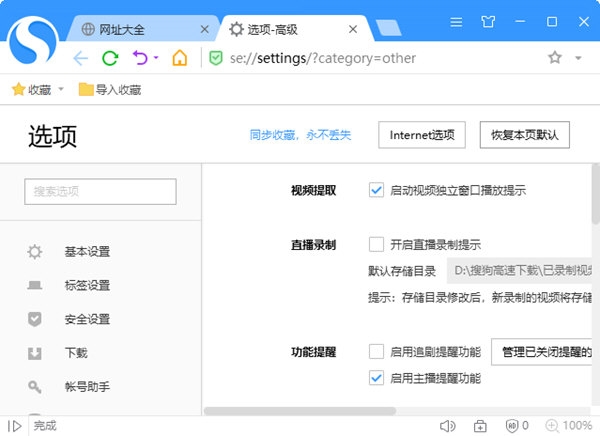Click the back navigation arrow
This screenshot has width=600, height=436.
[82, 58]
